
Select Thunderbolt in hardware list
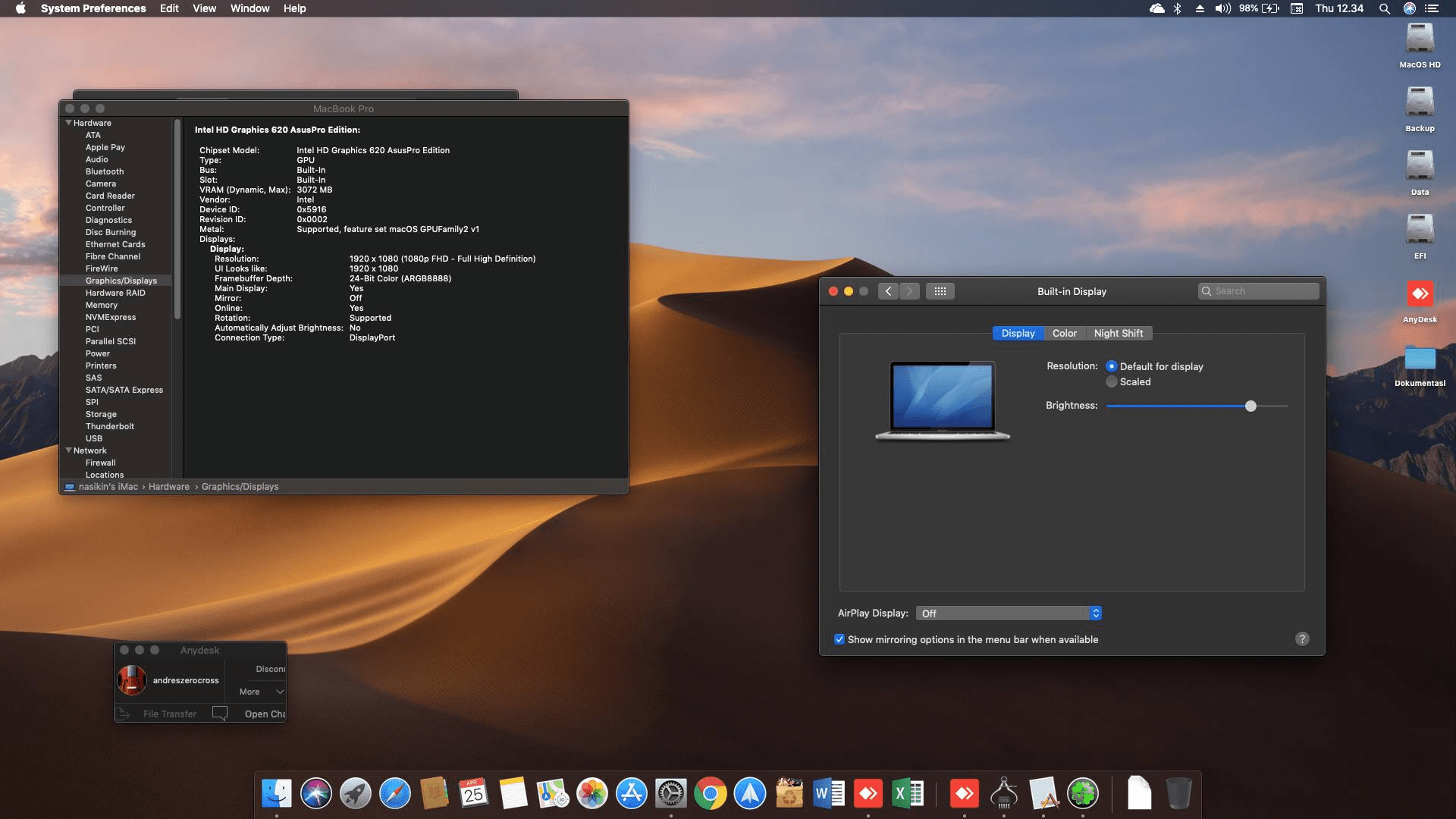(110, 426)
